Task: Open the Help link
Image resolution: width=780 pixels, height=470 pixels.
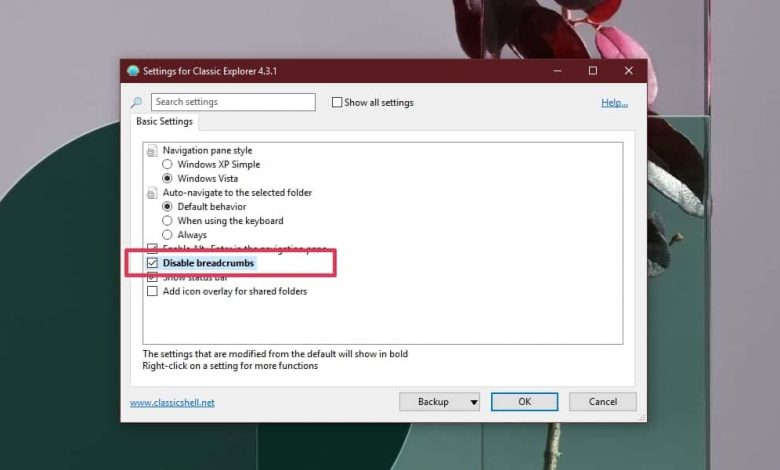Action: tap(614, 102)
